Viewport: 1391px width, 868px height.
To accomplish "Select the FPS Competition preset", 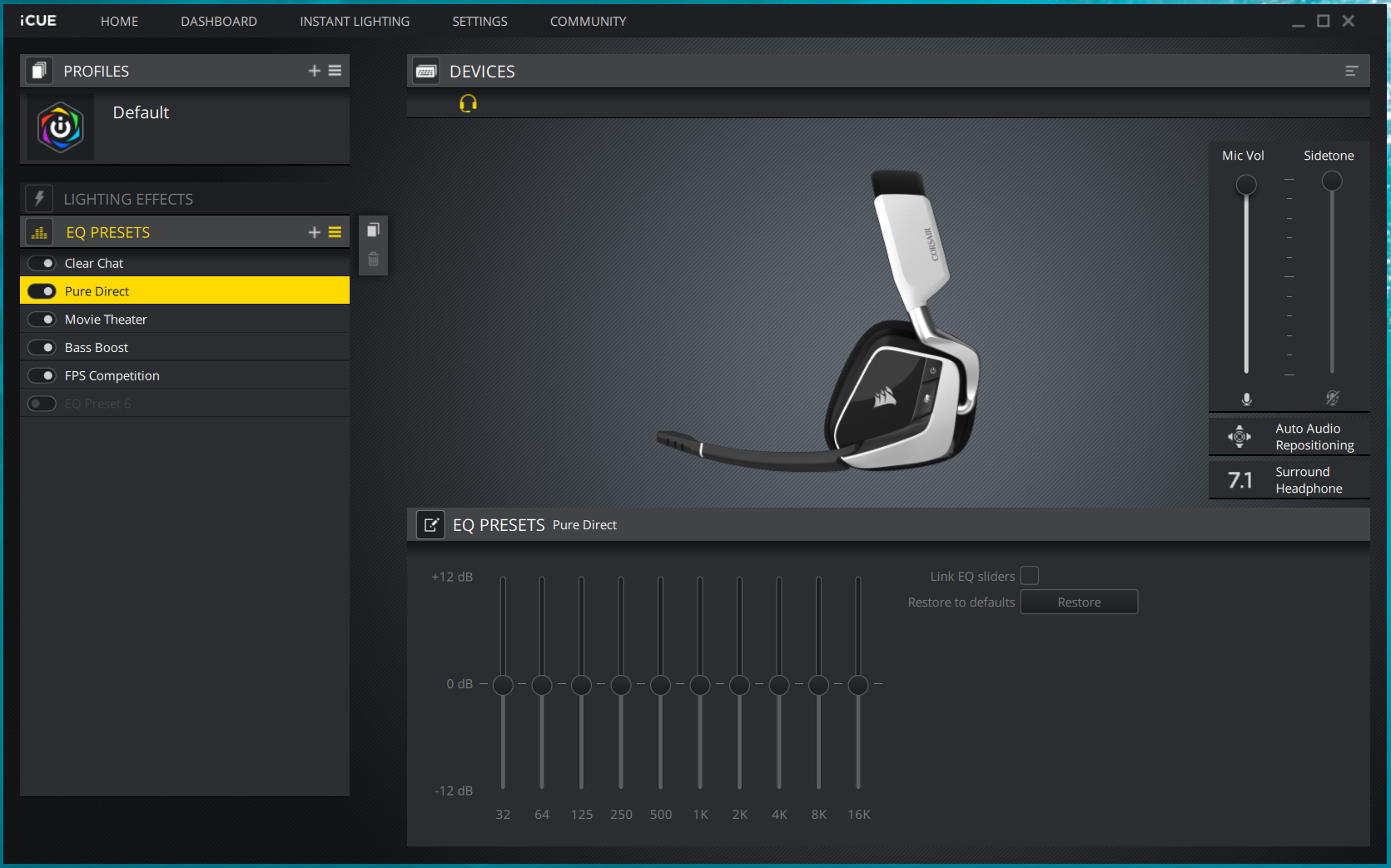I will pyautogui.click(x=185, y=375).
